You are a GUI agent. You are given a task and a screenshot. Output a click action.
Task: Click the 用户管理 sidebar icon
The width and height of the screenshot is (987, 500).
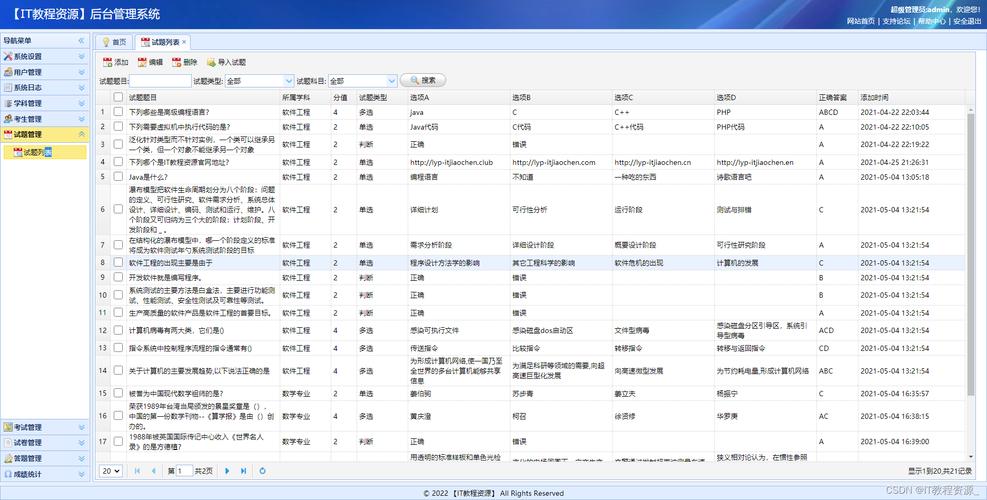[8, 72]
